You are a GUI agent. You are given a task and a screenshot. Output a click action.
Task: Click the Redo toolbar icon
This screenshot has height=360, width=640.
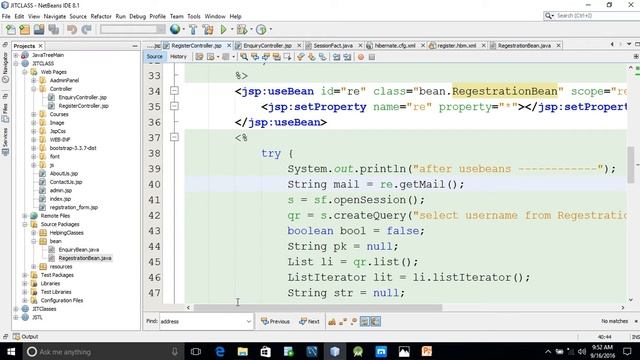[86, 29]
